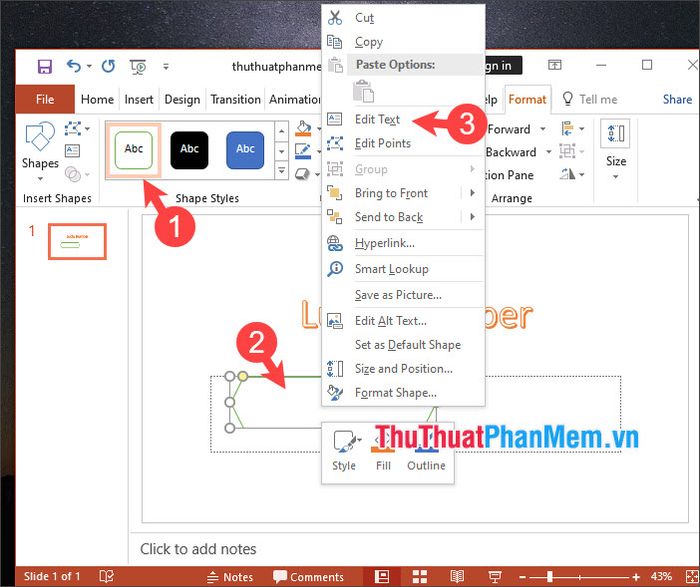This screenshot has width=700, height=587.
Task: Click the zoom in plus button
Action: click(x=636, y=577)
